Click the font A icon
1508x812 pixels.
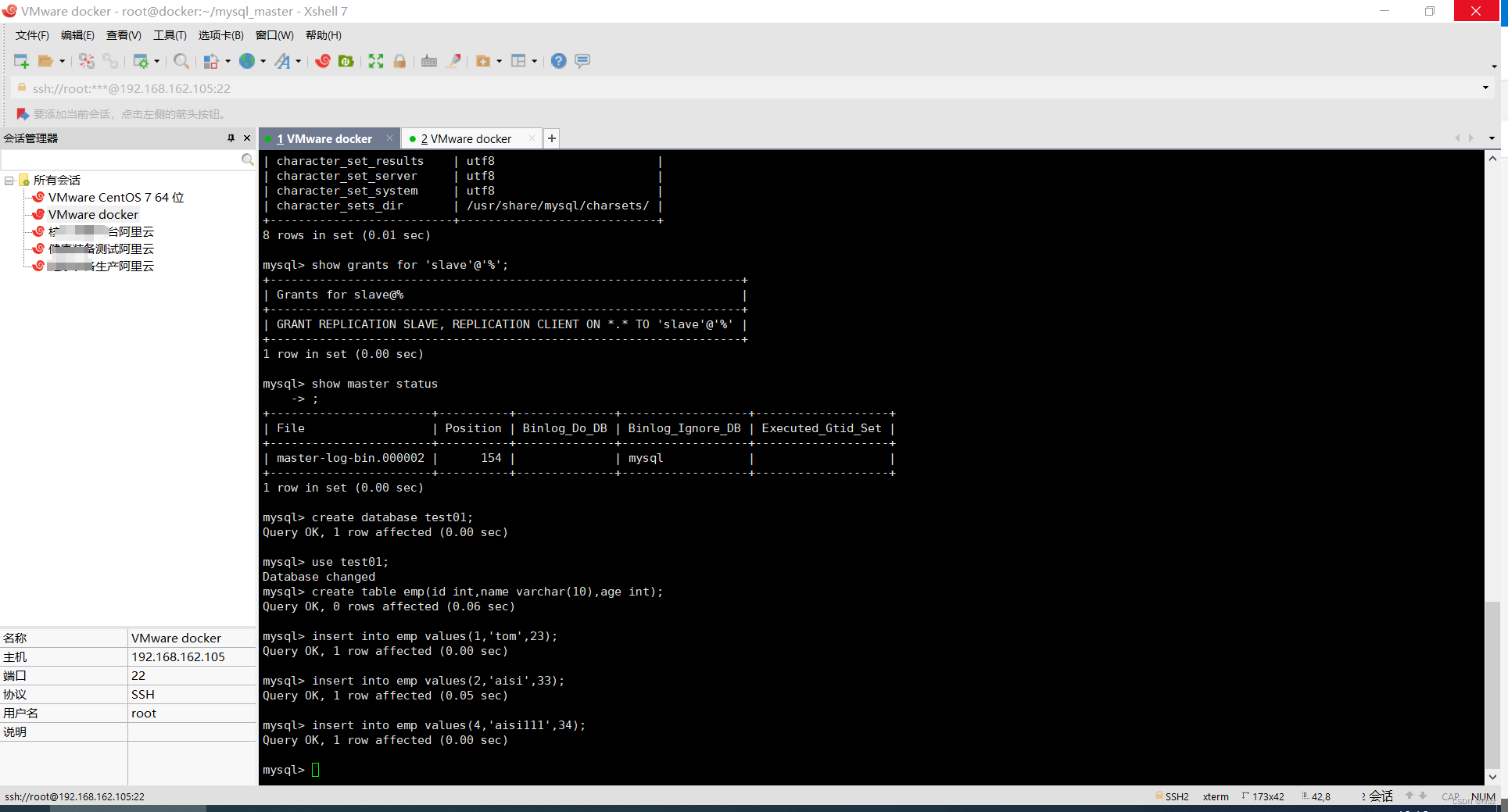point(282,61)
